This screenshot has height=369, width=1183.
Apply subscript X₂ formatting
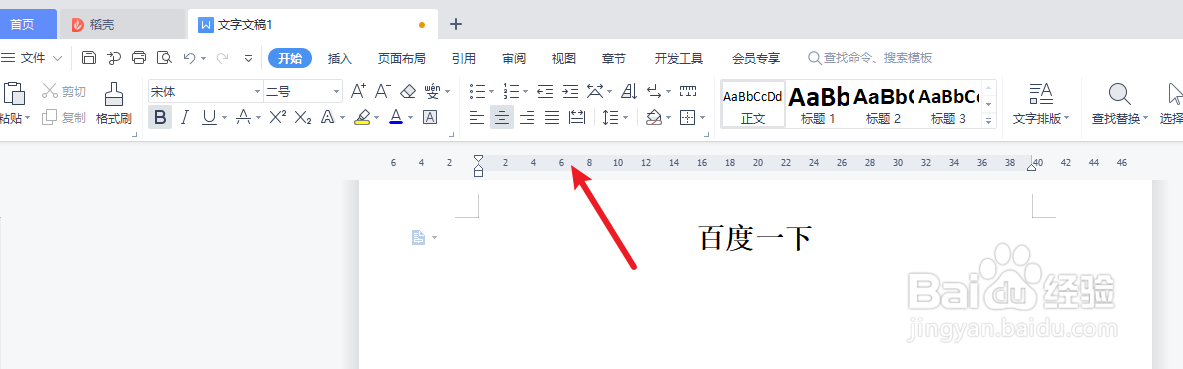[x=303, y=117]
